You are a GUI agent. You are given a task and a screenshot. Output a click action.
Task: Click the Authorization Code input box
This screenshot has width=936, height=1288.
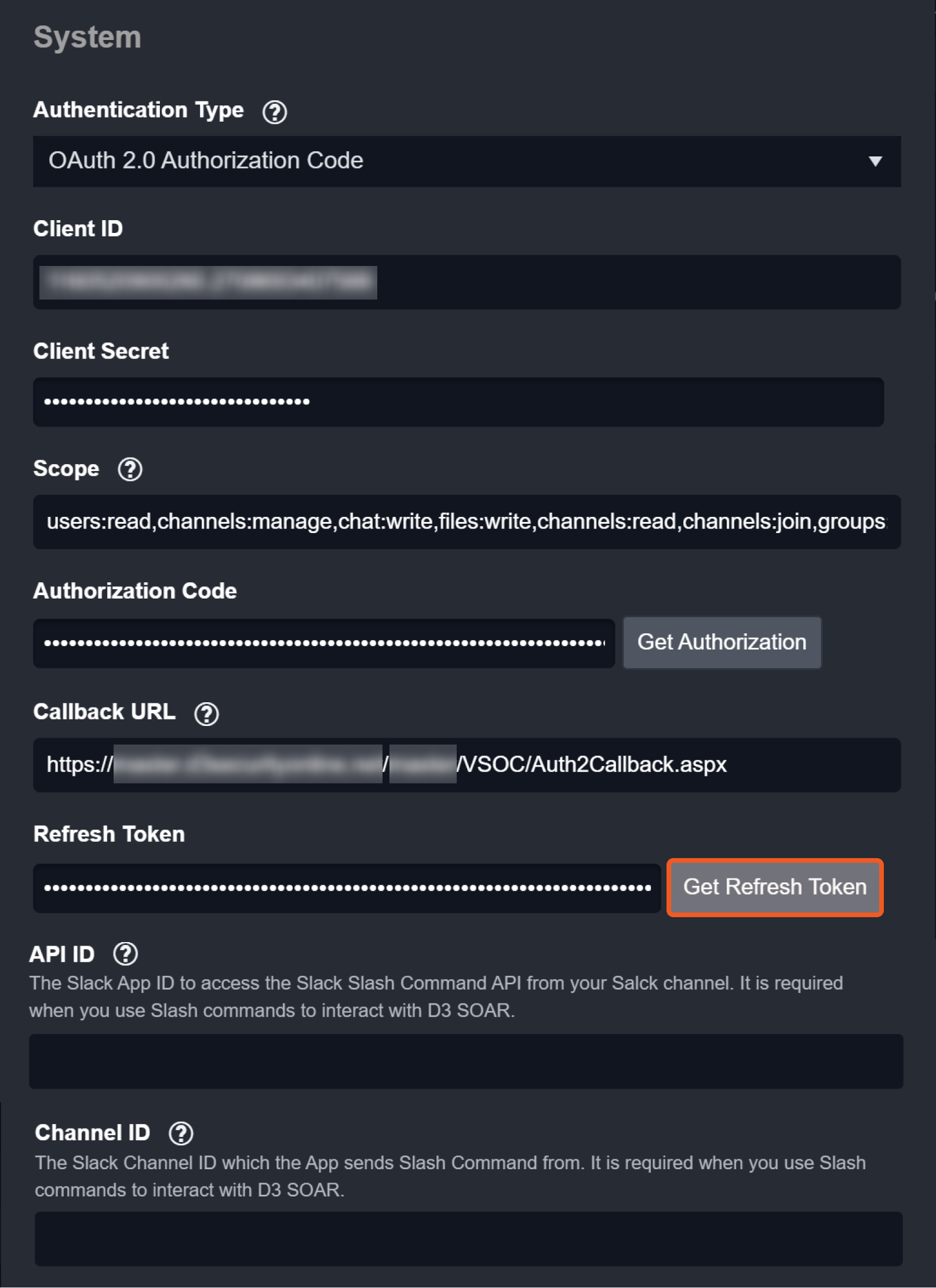pyautogui.click(x=323, y=643)
